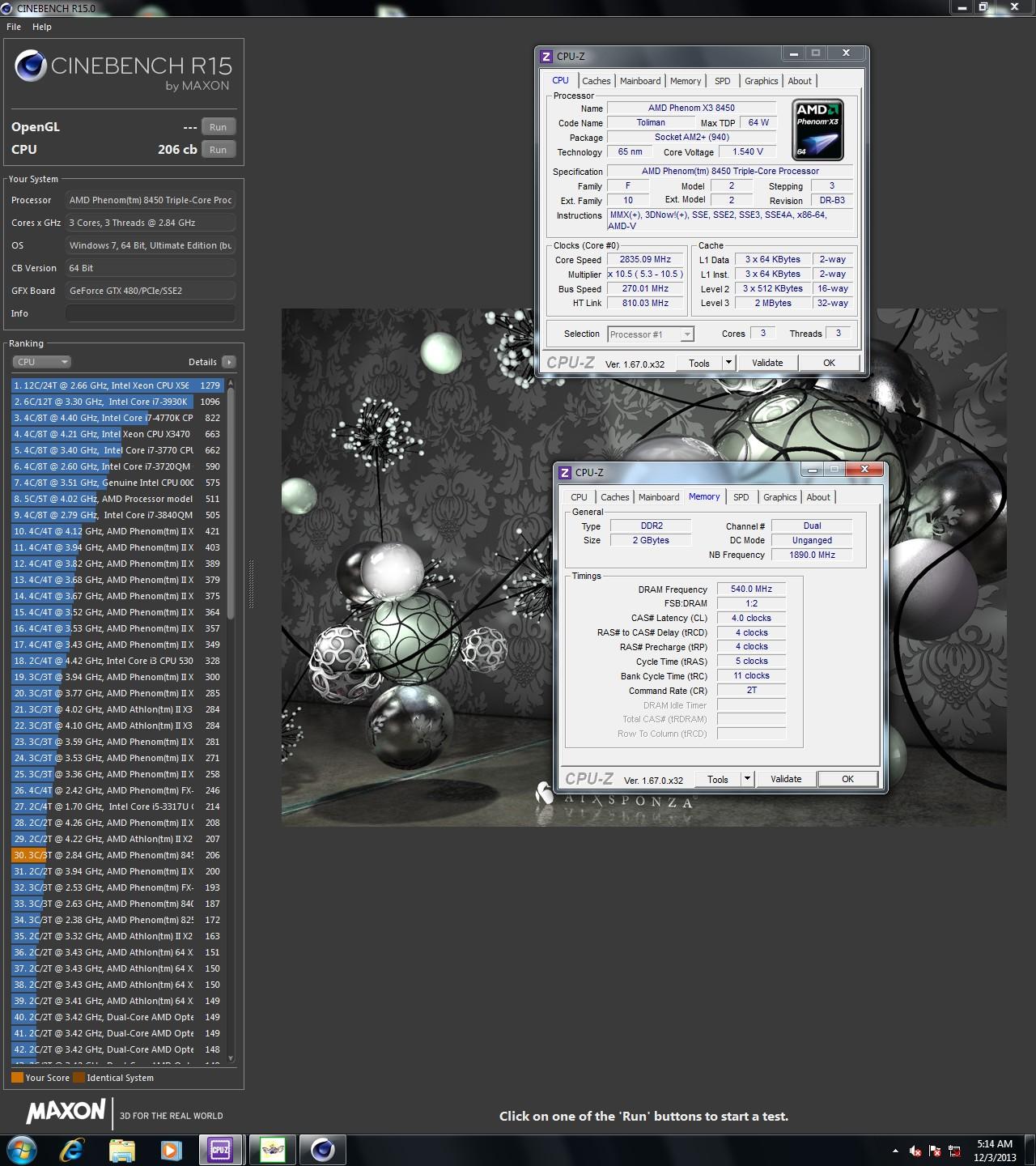Viewport: 1036px width, 1166px height.
Task: Select ranking row 3 i7-4770K score 822
Action: 117,418
